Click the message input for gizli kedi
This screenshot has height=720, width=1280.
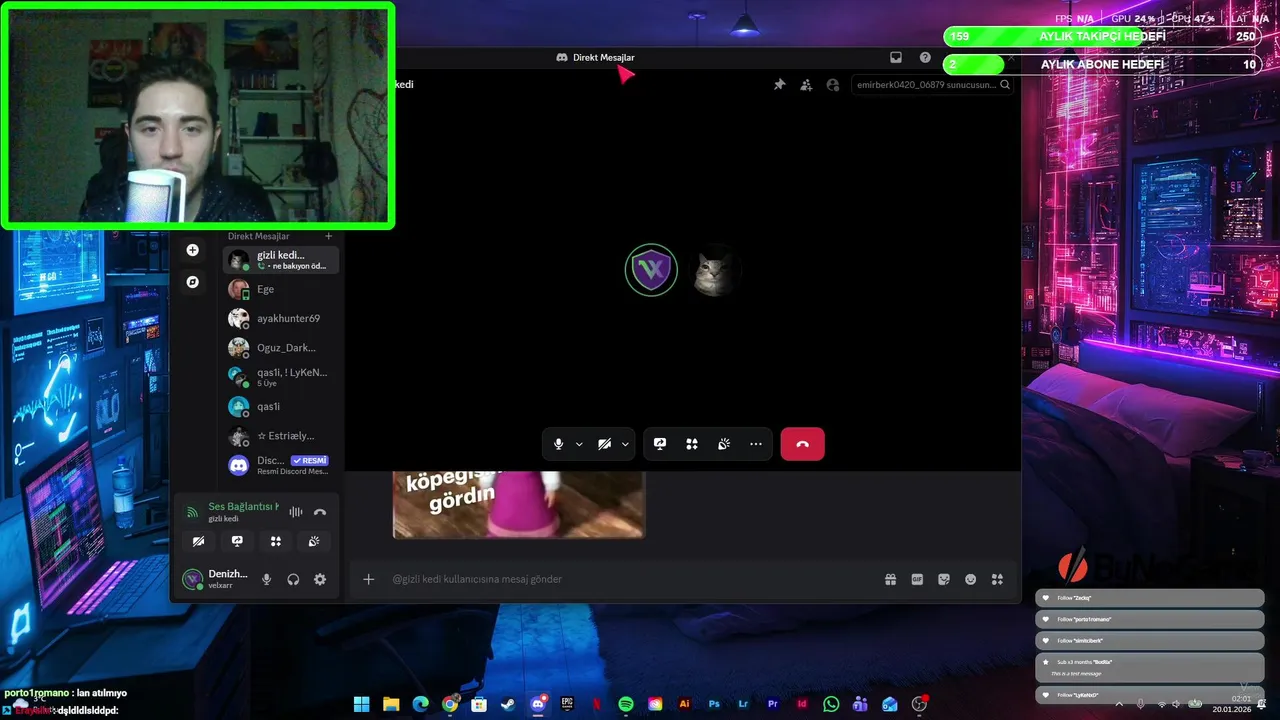[630, 579]
